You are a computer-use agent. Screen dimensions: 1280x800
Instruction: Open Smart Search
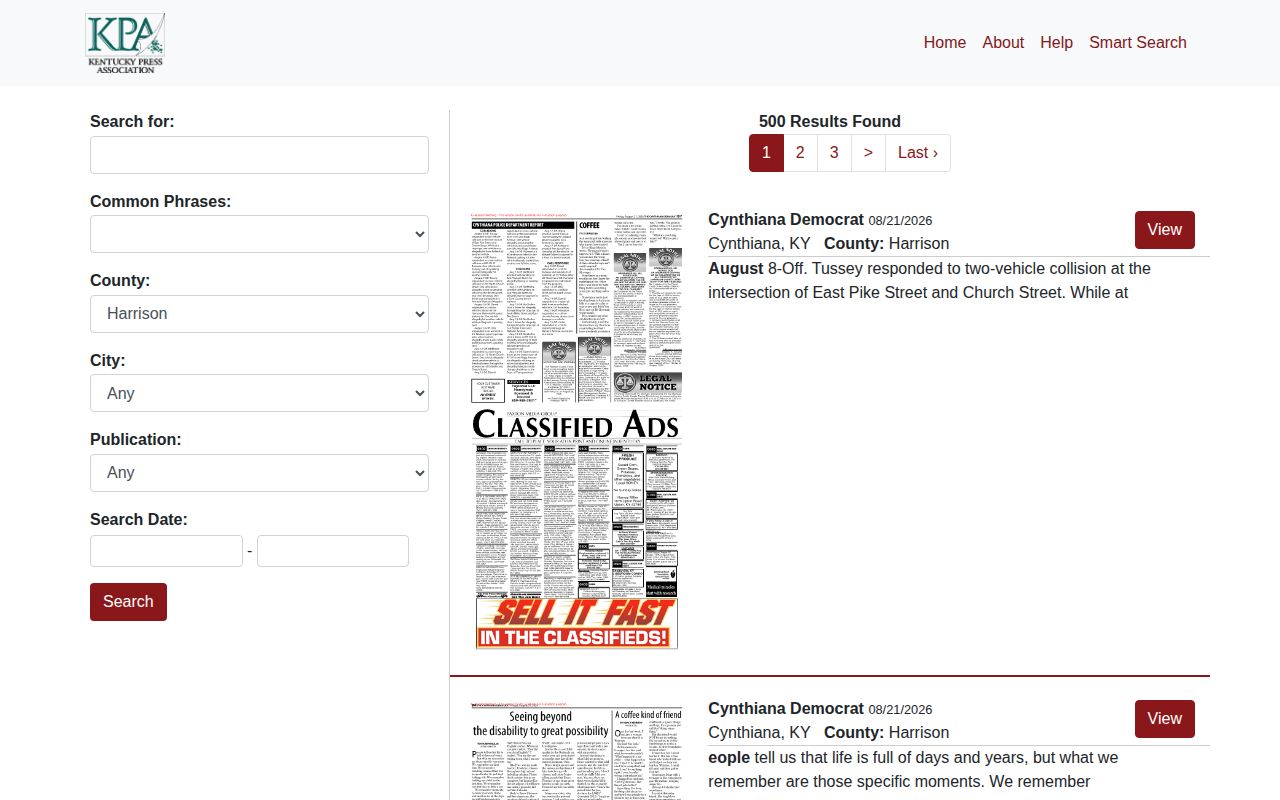(x=1138, y=42)
